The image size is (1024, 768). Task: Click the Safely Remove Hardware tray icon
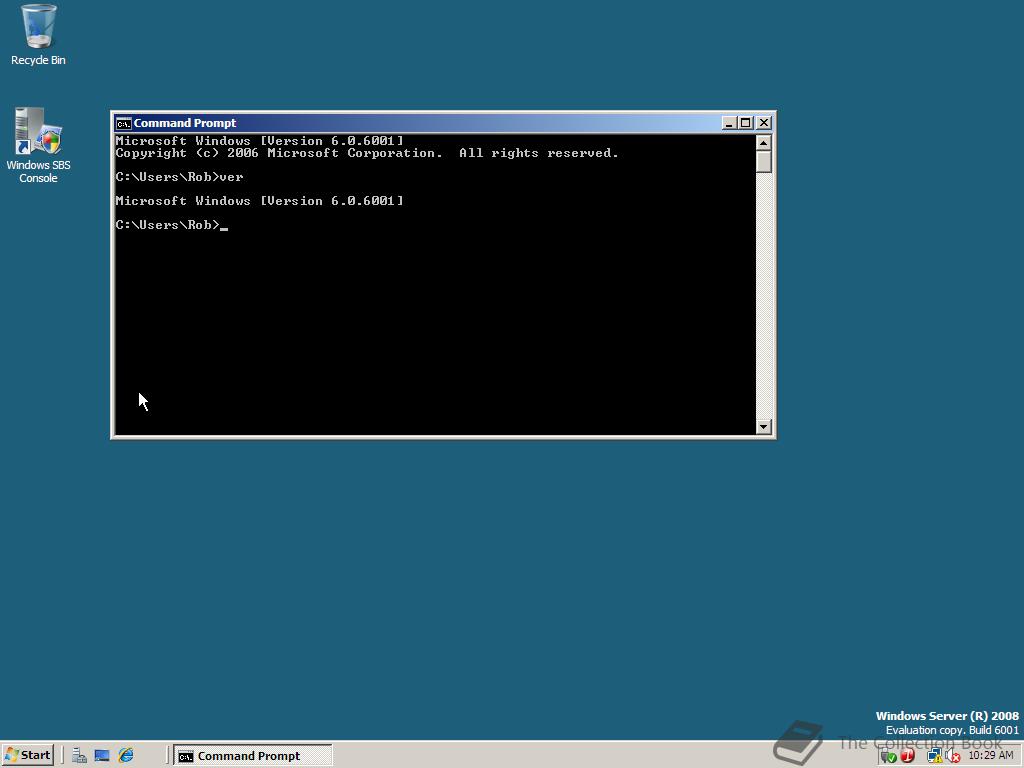(x=888, y=756)
